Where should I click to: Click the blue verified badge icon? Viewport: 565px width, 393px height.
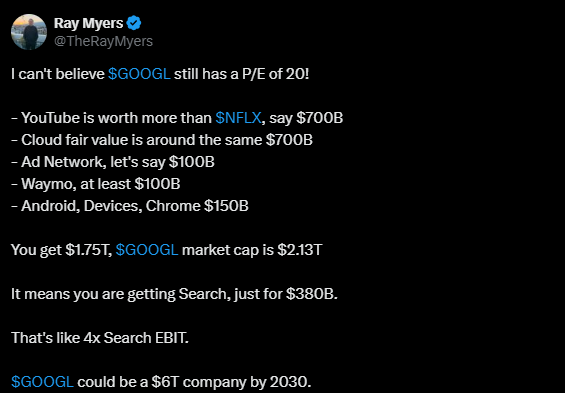pos(134,23)
